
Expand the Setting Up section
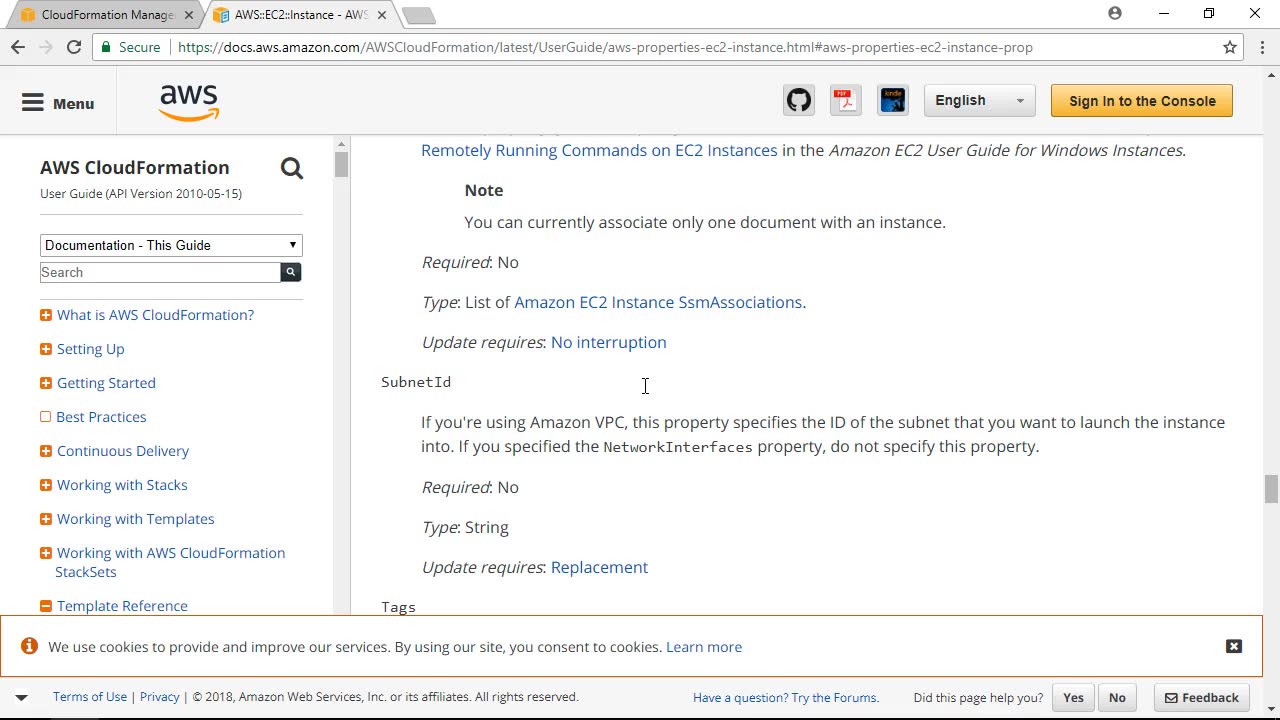click(46, 349)
